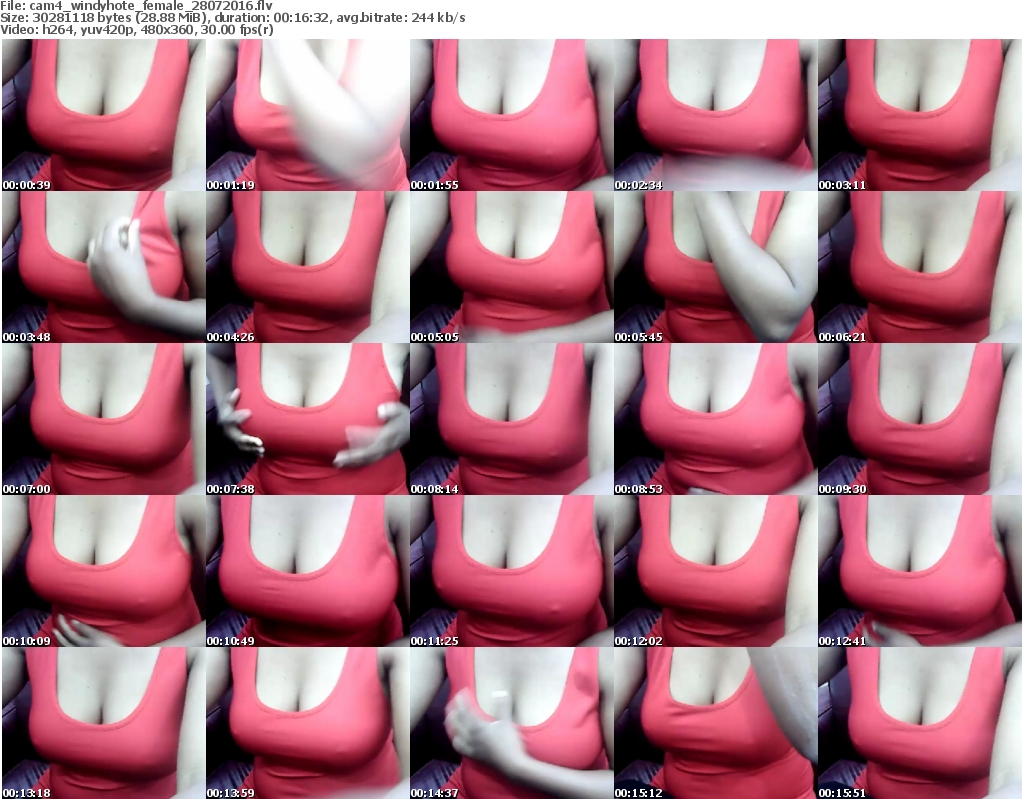Choose the thumbnail stamped 00:03:48
The height and width of the screenshot is (799, 1024).
point(103,267)
